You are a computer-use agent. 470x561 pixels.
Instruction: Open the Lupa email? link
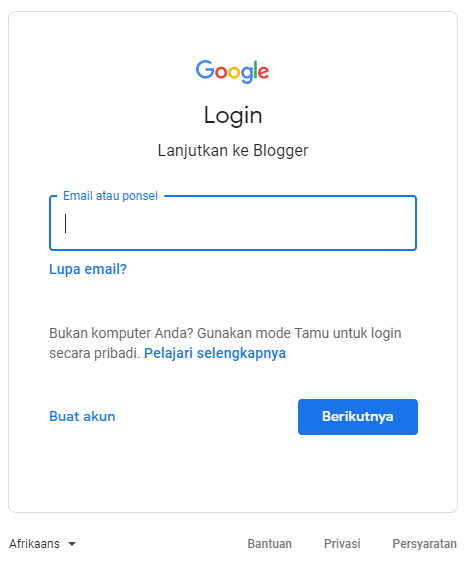pyautogui.click(x=88, y=269)
